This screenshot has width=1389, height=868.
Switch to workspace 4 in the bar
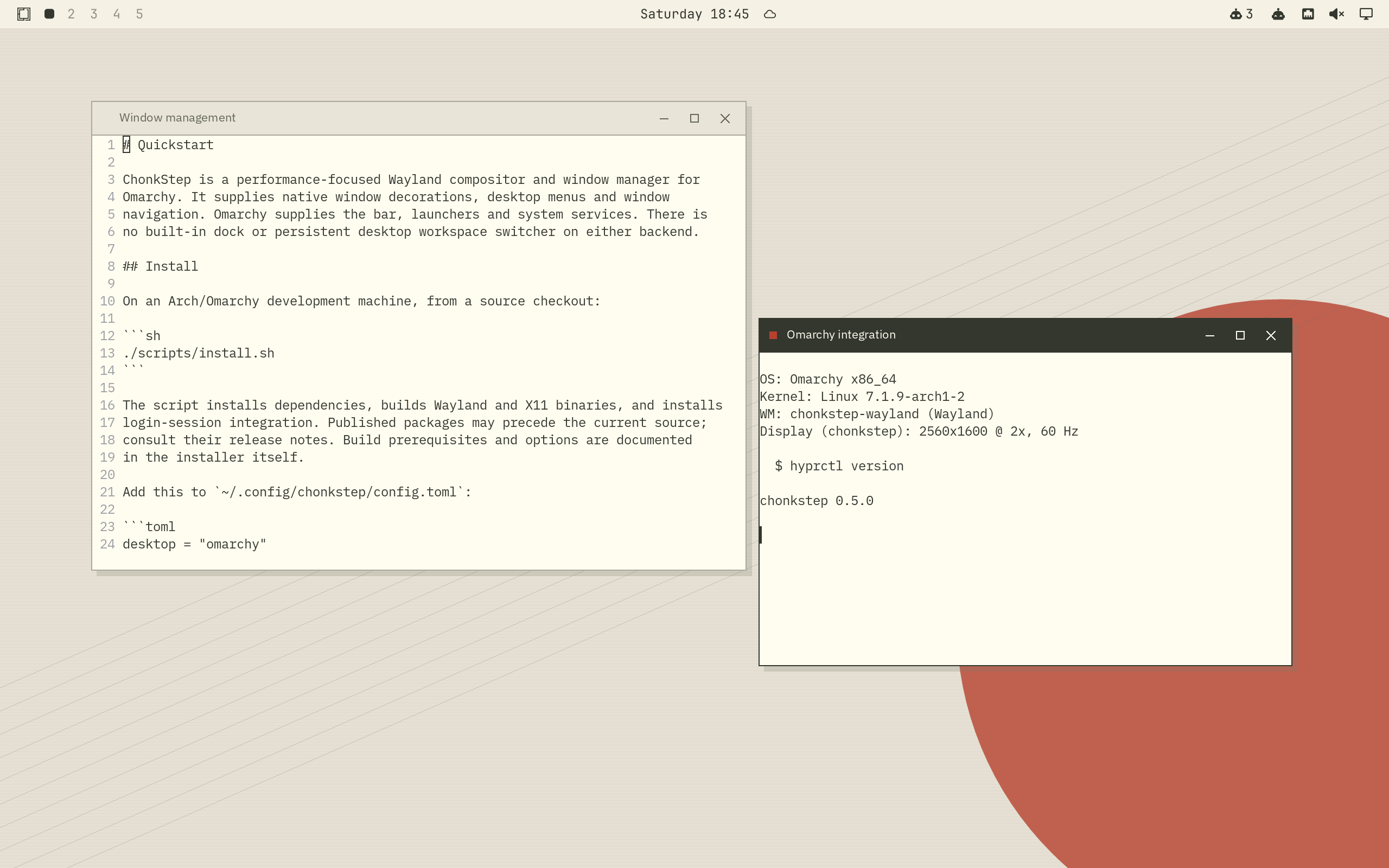point(117,14)
